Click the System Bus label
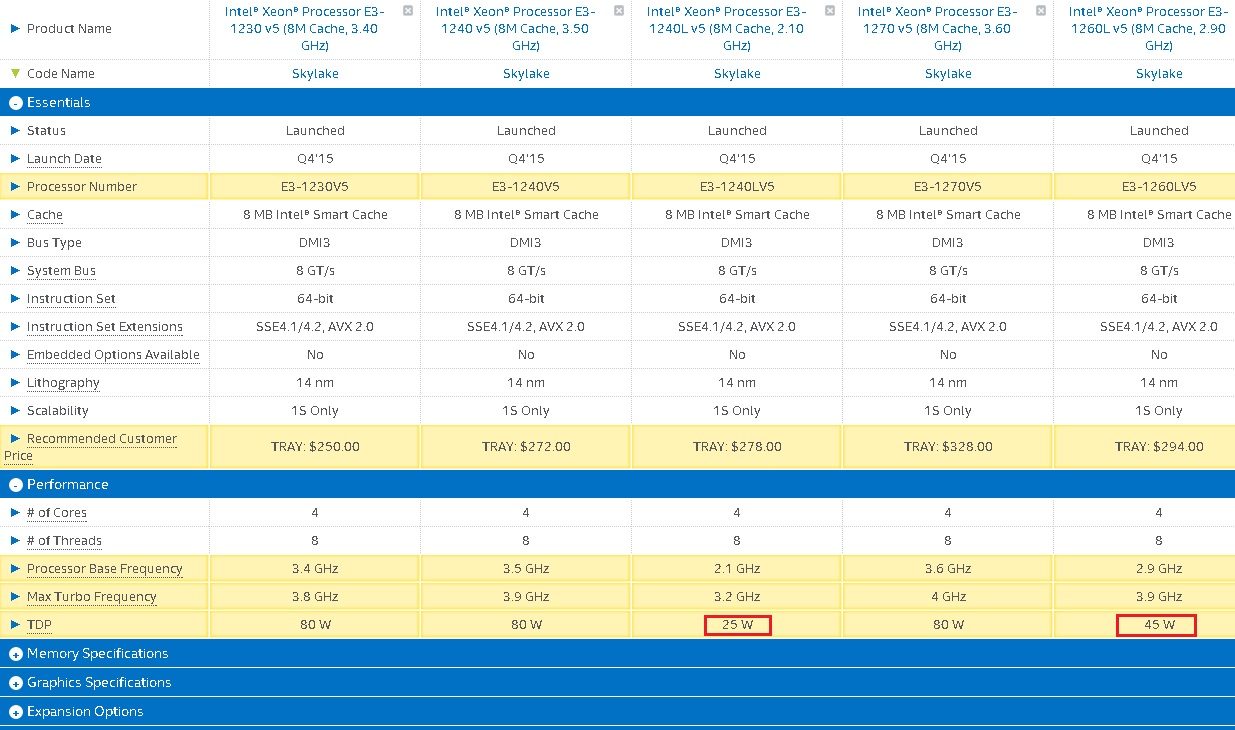Screen dimensions: 1235x730 pyautogui.click(x=62, y=271)
